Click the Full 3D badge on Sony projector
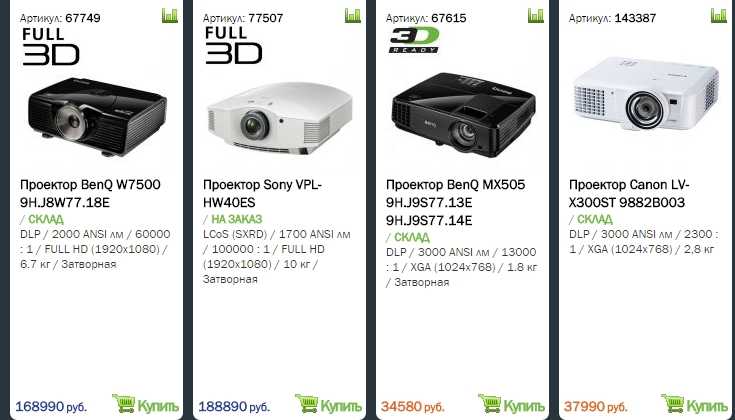The image size is (735, 420). point(233,45)
